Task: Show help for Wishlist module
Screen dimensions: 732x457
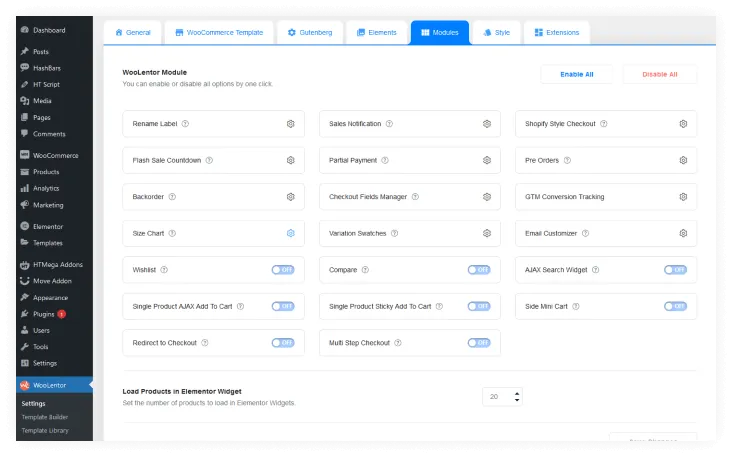Action: pos(164,269)
